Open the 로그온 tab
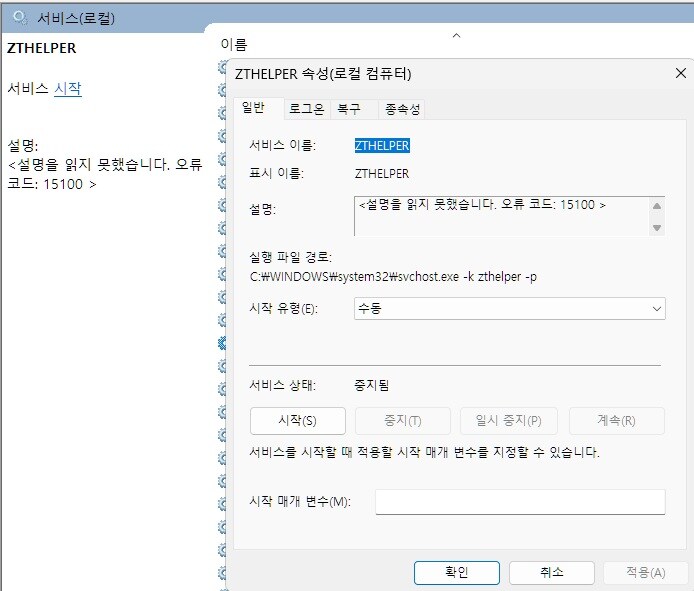The height and width of the screenshot is (591, 694). pos(306,109)
